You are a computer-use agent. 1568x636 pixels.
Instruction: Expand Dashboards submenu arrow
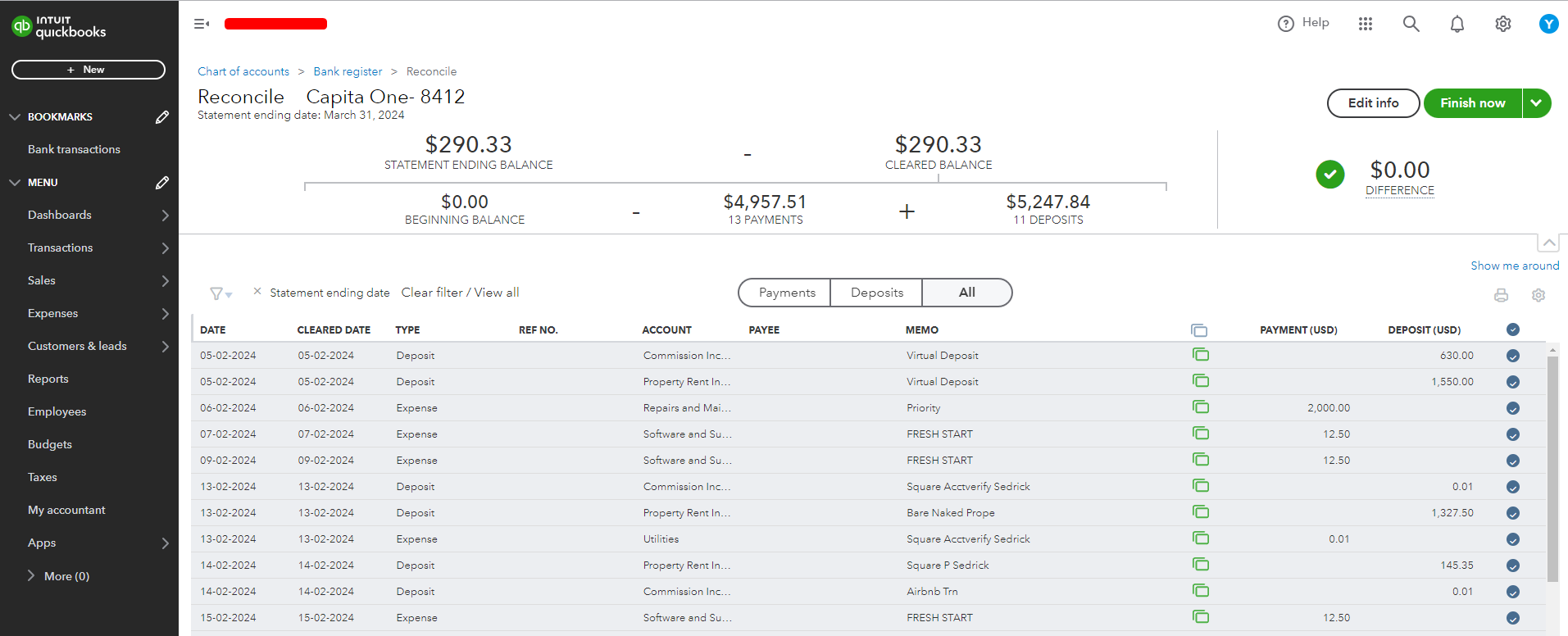(x=165, y=216)
